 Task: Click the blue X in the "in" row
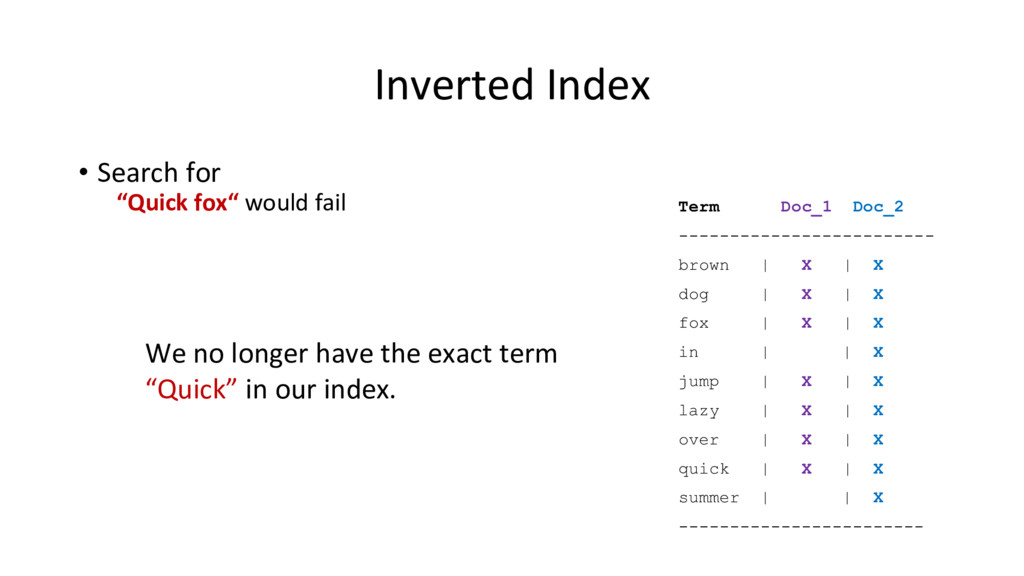pos(878,352)
